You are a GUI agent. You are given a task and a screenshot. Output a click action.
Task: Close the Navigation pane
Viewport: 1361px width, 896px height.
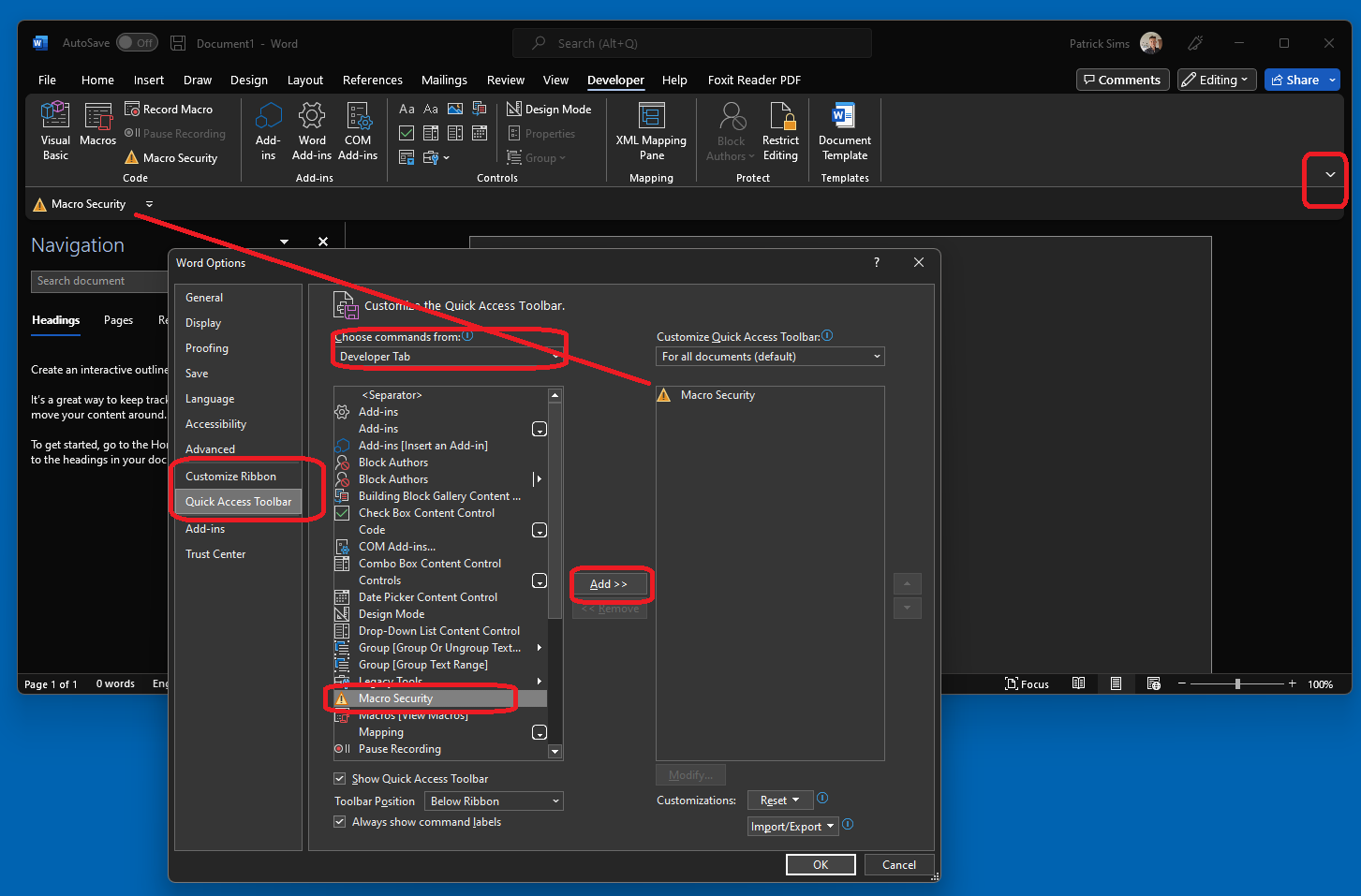tap(323, 242)
